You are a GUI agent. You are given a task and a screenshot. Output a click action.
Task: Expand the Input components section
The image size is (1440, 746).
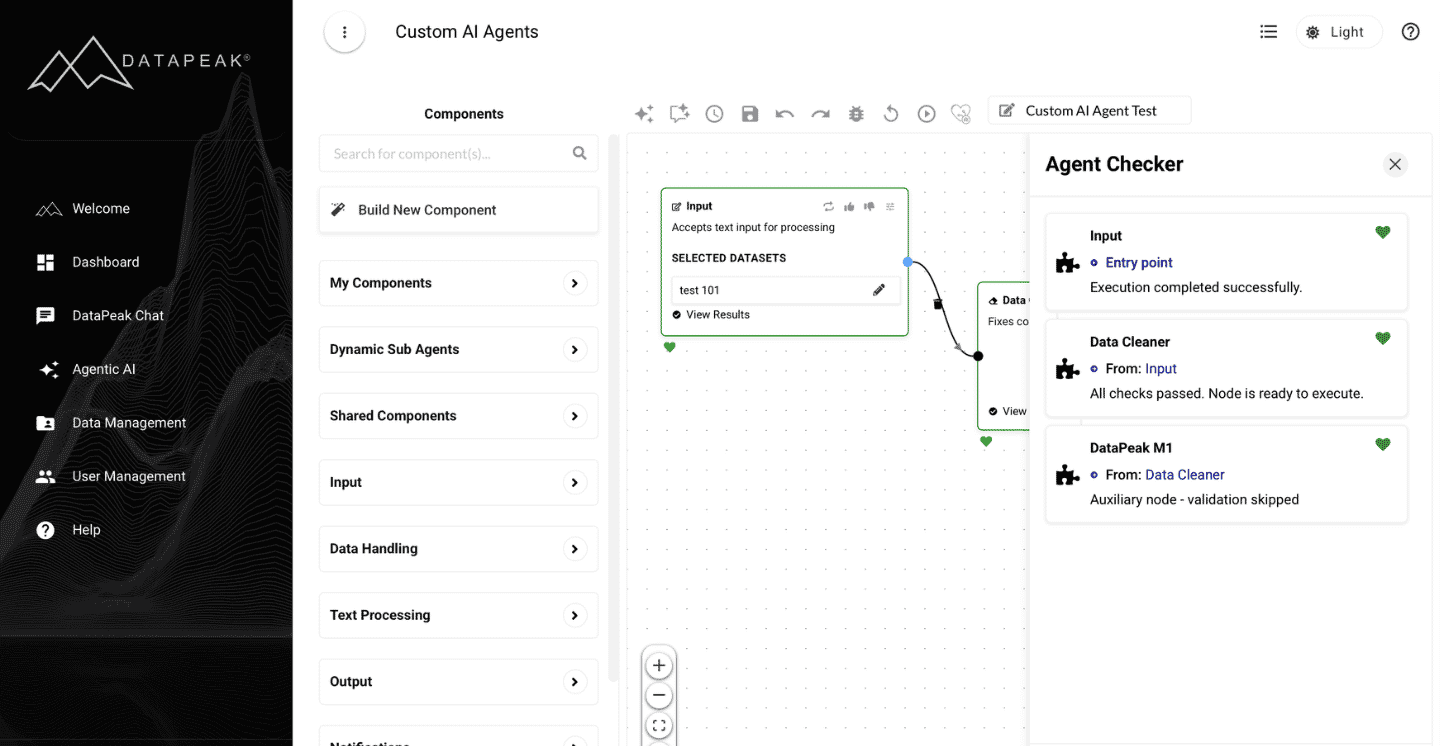click(458, 483)
